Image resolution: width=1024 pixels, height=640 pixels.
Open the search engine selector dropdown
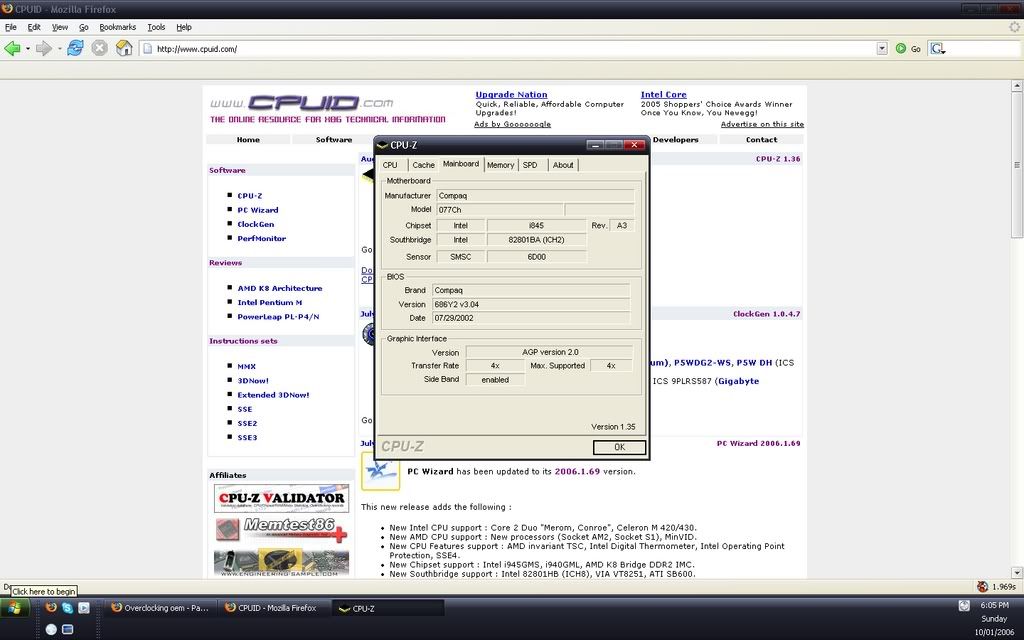[937, 48]
